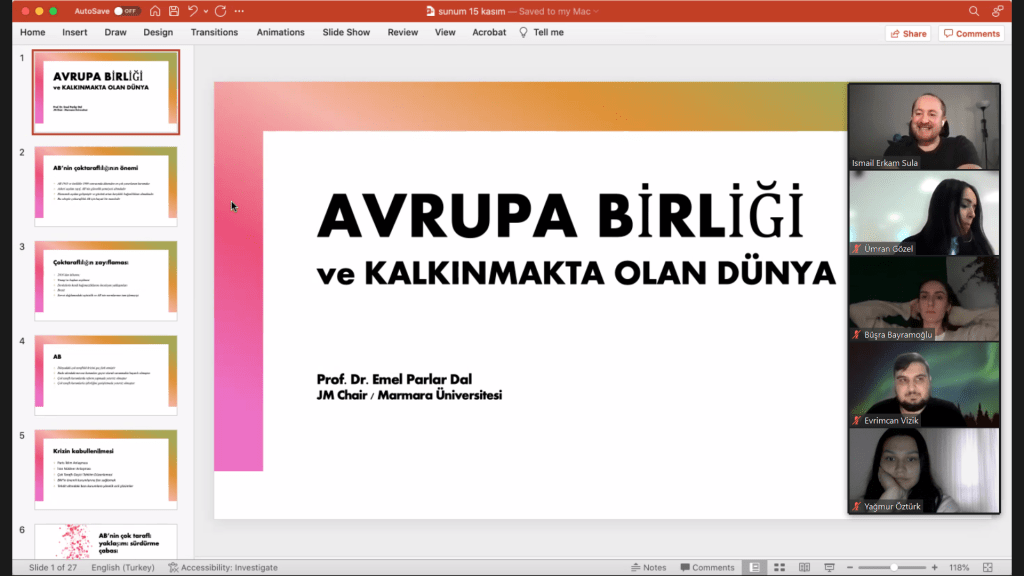Start the Slide Show from status bar icon
This screenshot has height=576, width=1024.
829,567
